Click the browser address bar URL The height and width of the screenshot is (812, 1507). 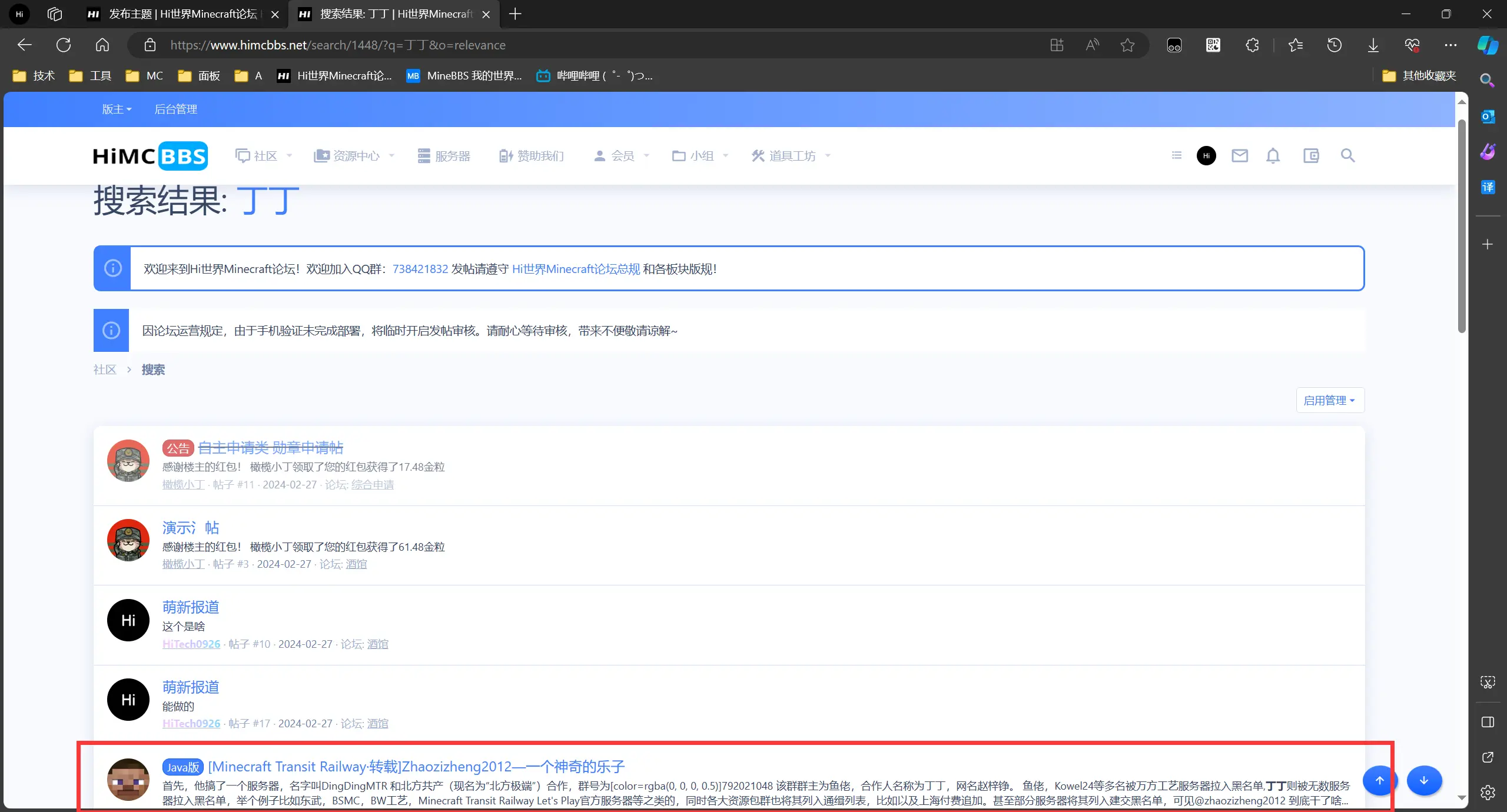[338, 45]
